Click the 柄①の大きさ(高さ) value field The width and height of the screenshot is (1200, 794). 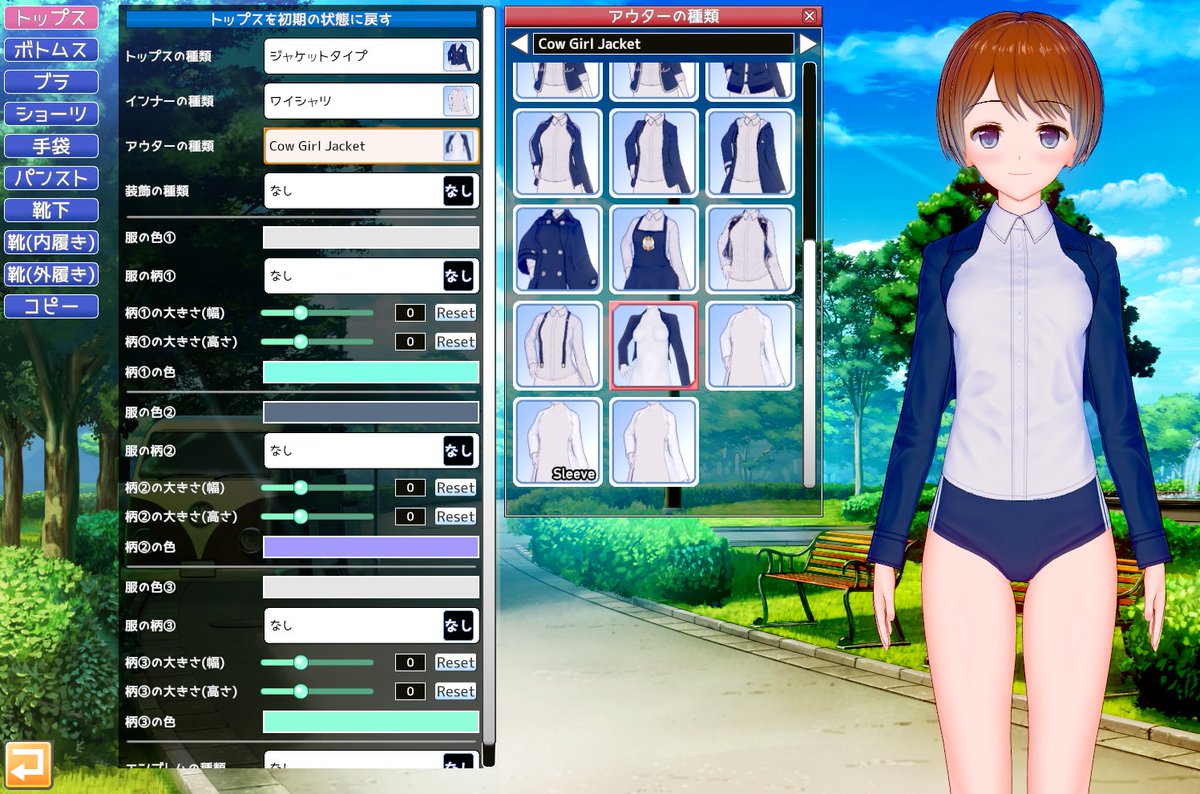click(x=410, y=342)
